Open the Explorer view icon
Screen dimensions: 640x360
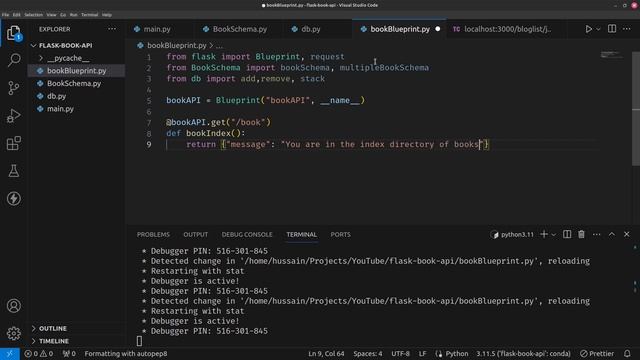(x=13, y=33)
